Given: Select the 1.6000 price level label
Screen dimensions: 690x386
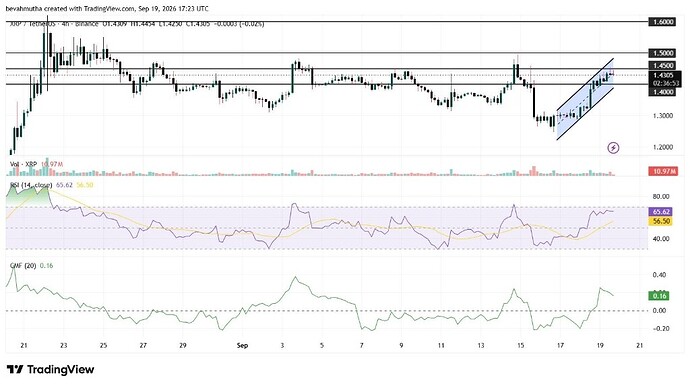Looking at the screenshot, I should (662, 22).
